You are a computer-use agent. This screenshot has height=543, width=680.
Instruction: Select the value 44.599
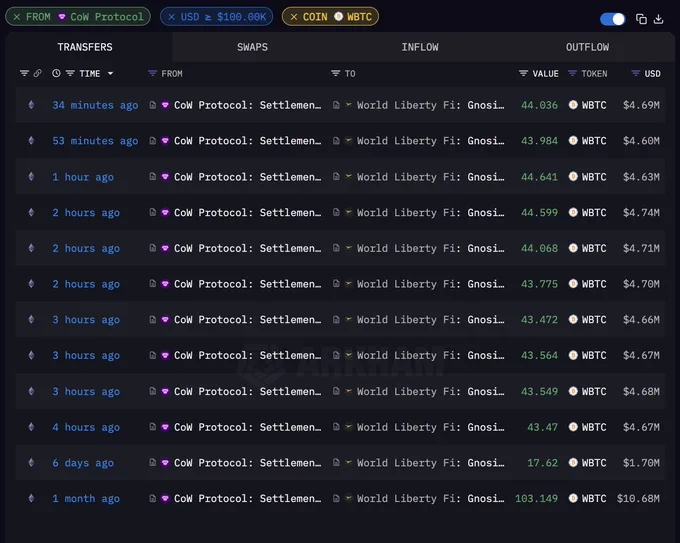539,213
